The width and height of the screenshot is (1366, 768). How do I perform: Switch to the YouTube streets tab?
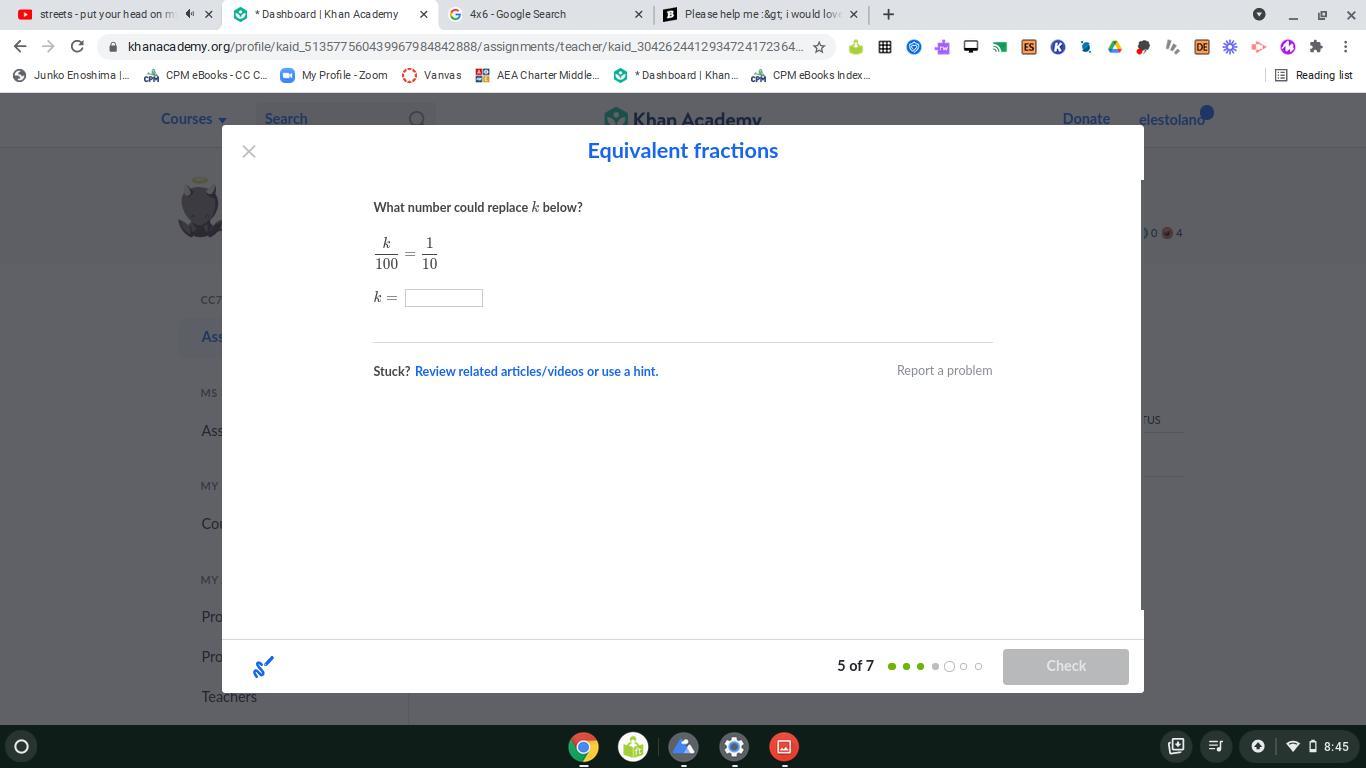coord(107,14)
